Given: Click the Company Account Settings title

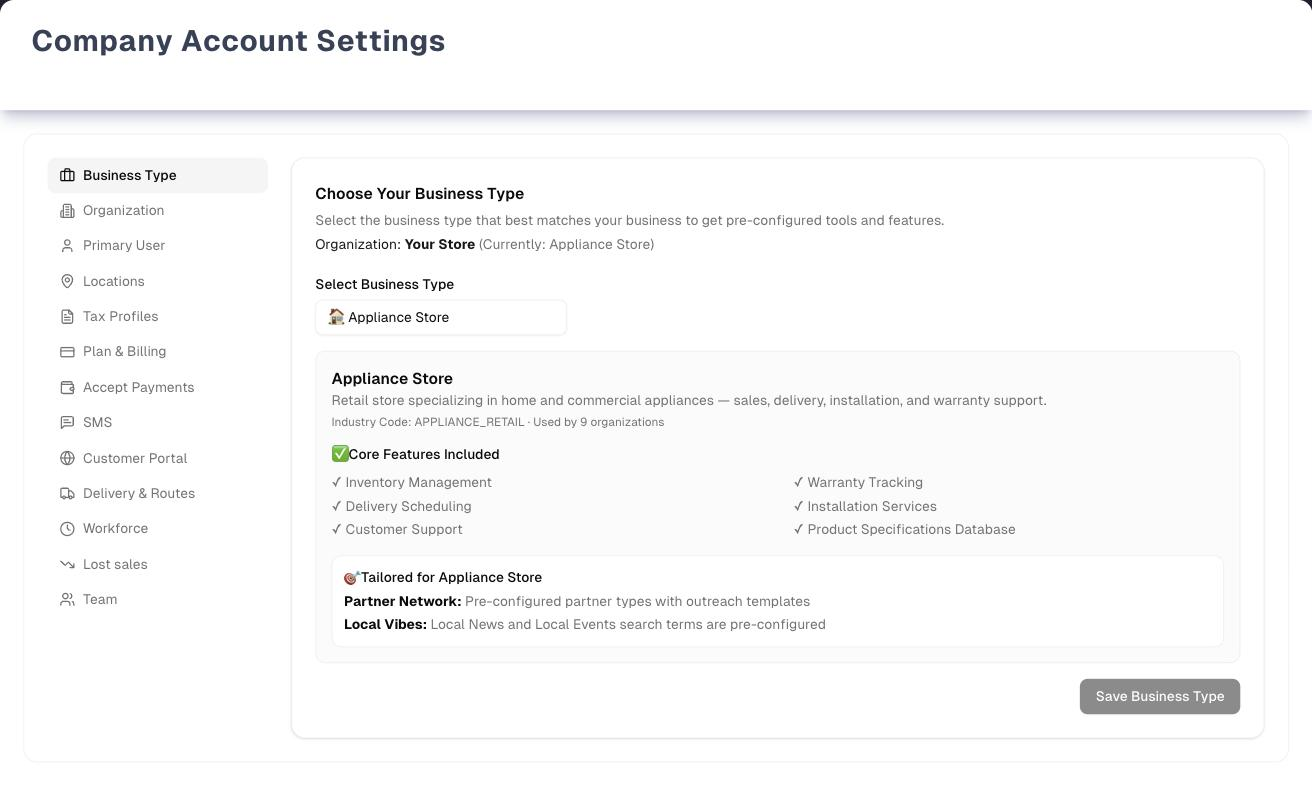Looking at the screenshot, I should click(x=239, y=41).
